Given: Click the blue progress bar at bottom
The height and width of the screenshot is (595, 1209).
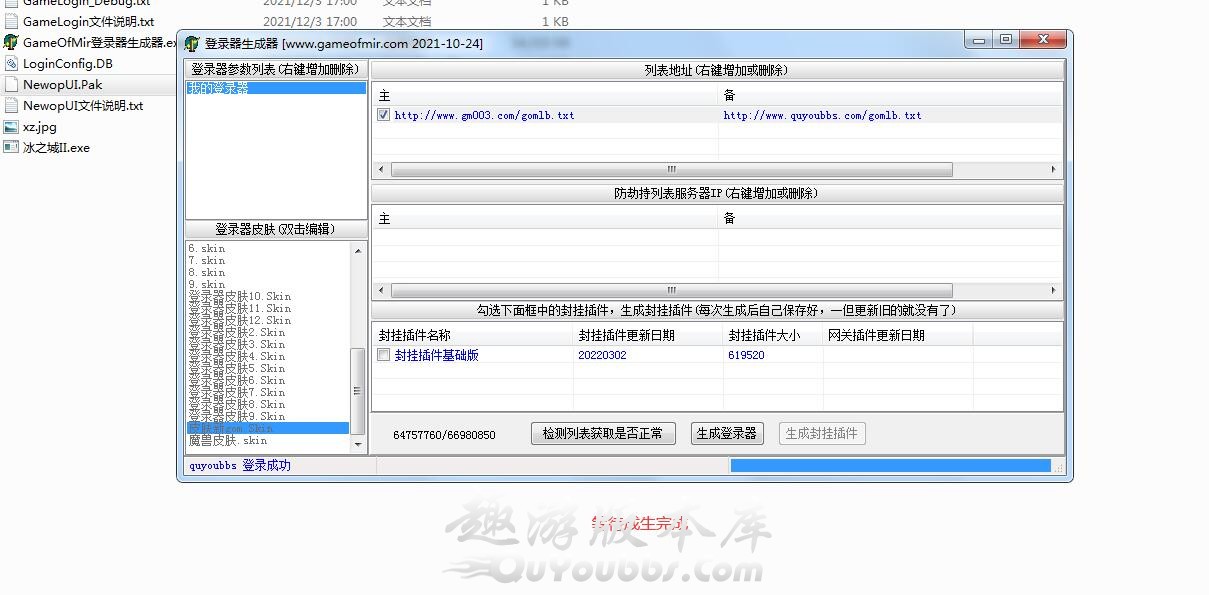Looking at the screenshot, I should click(x=890, y=466).
